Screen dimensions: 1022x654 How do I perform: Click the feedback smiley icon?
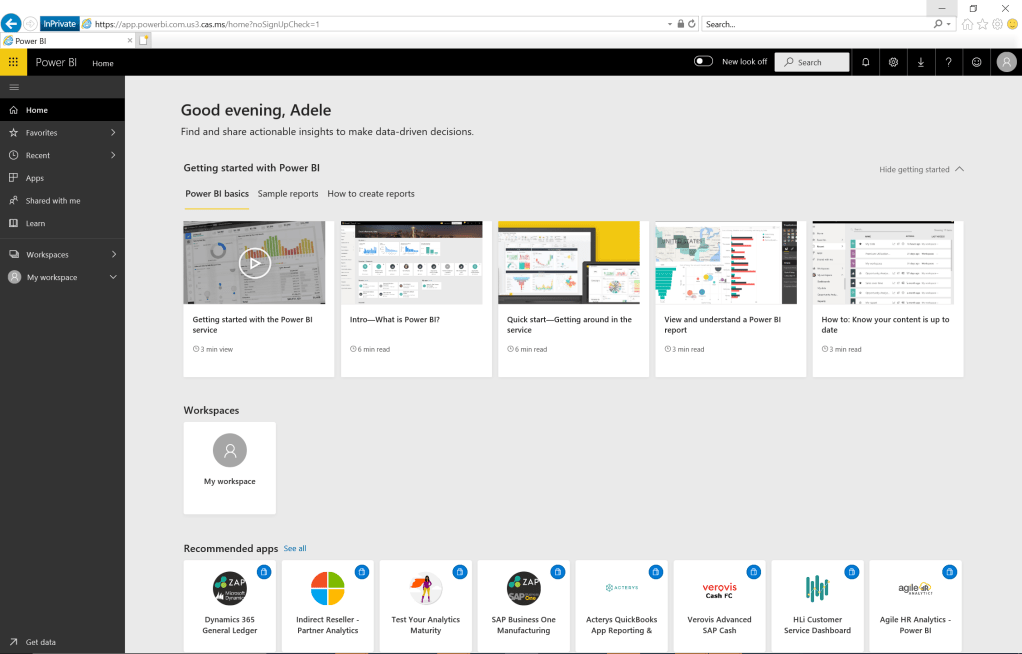976,62
